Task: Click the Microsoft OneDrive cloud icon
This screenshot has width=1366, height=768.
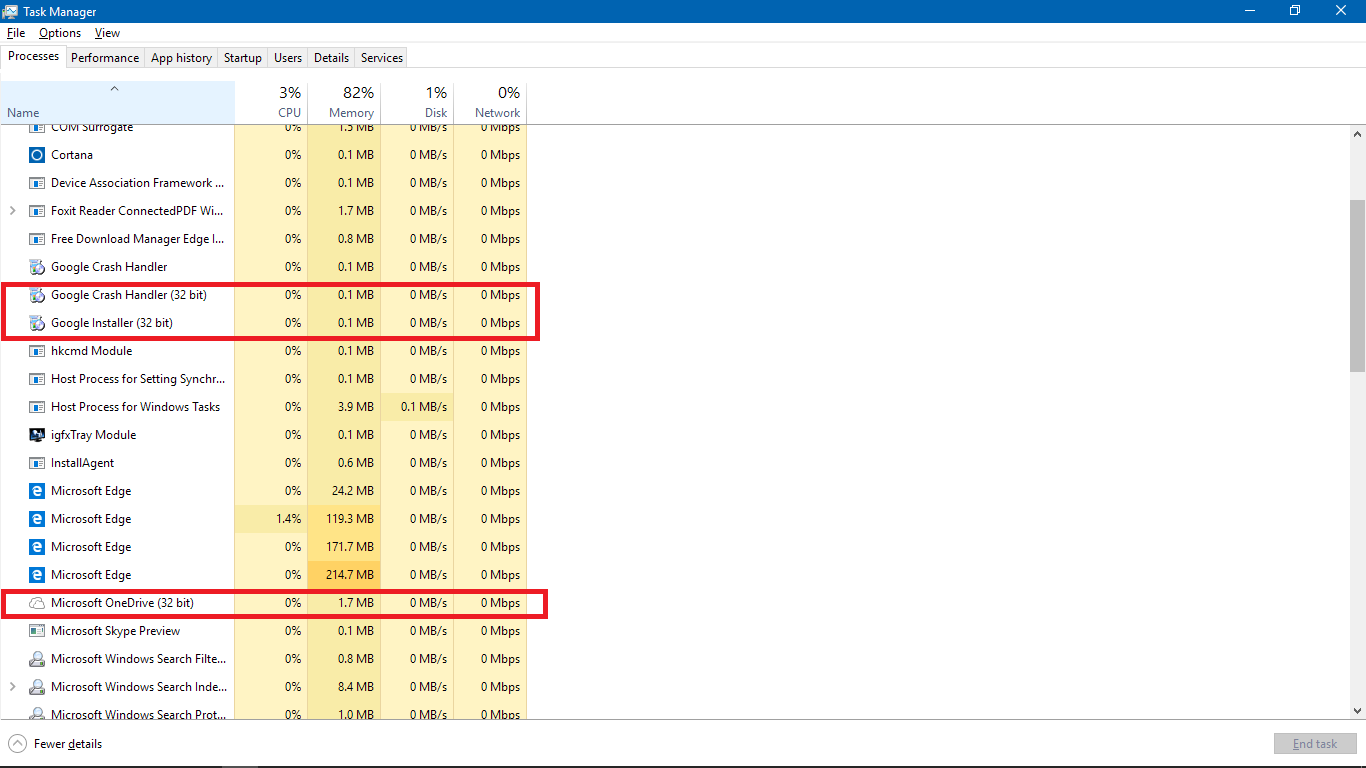Action: [x=37, y=603]
